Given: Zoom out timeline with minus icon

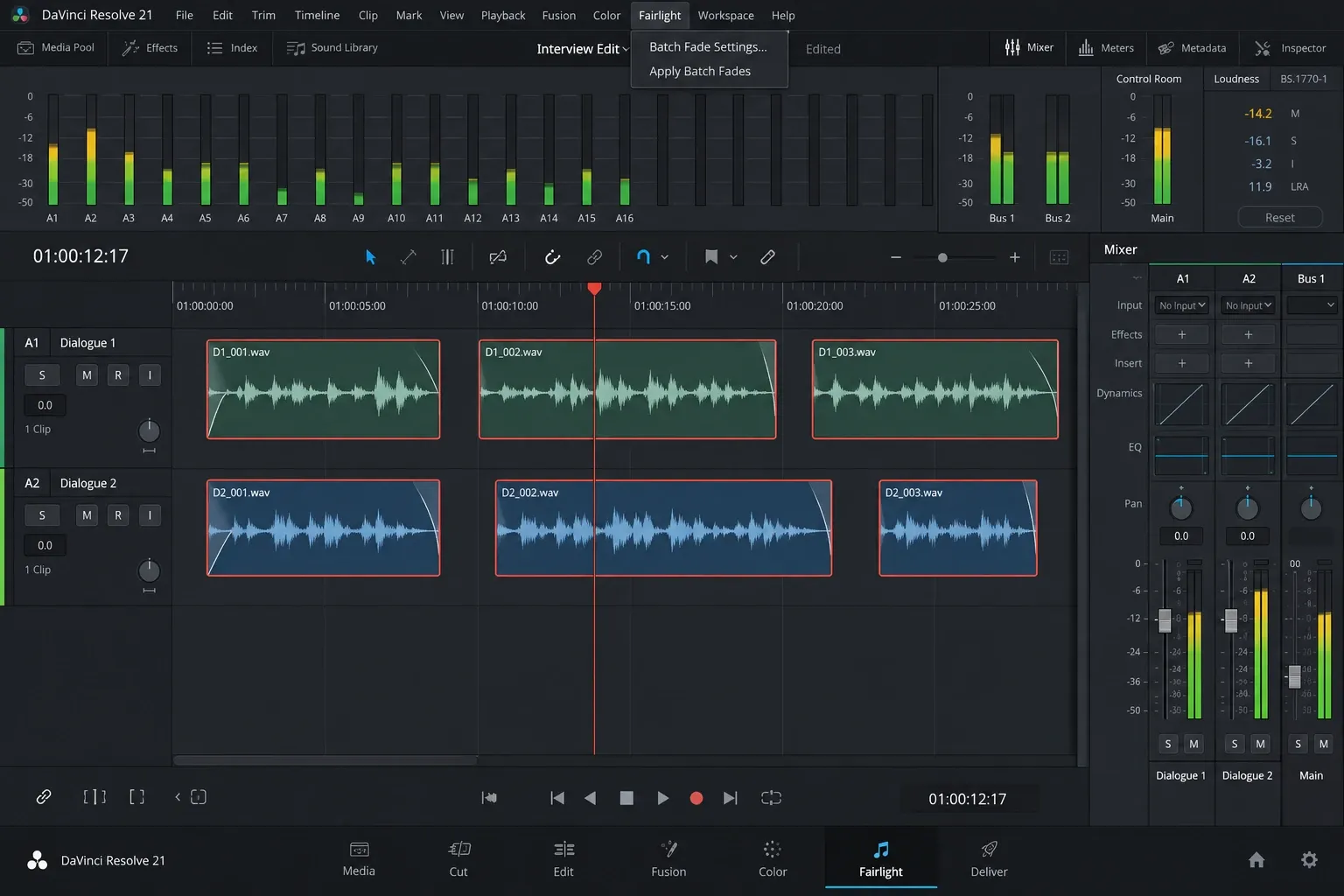Looking at the screenshot, I should click(896, 257).
